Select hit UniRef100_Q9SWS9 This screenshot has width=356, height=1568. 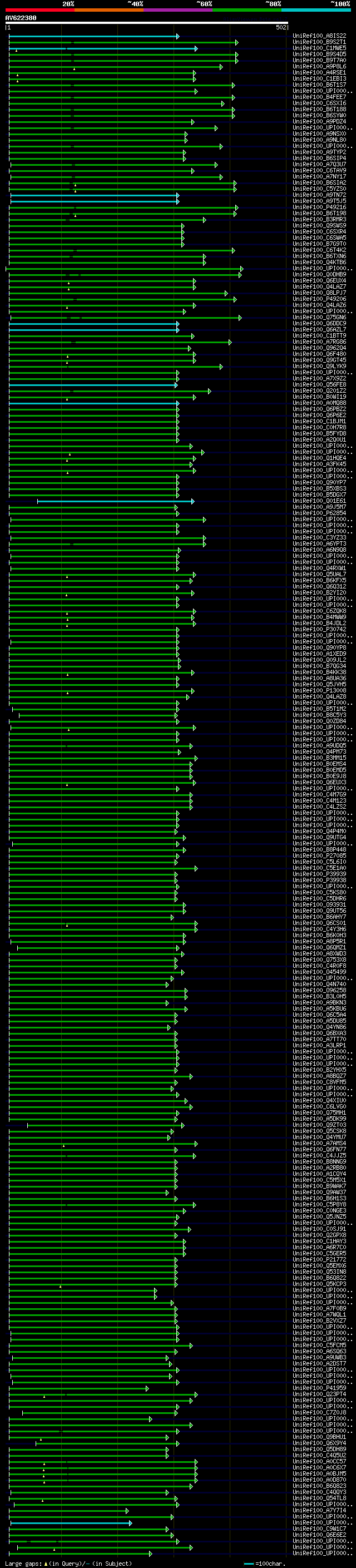(x=319, y=225)
